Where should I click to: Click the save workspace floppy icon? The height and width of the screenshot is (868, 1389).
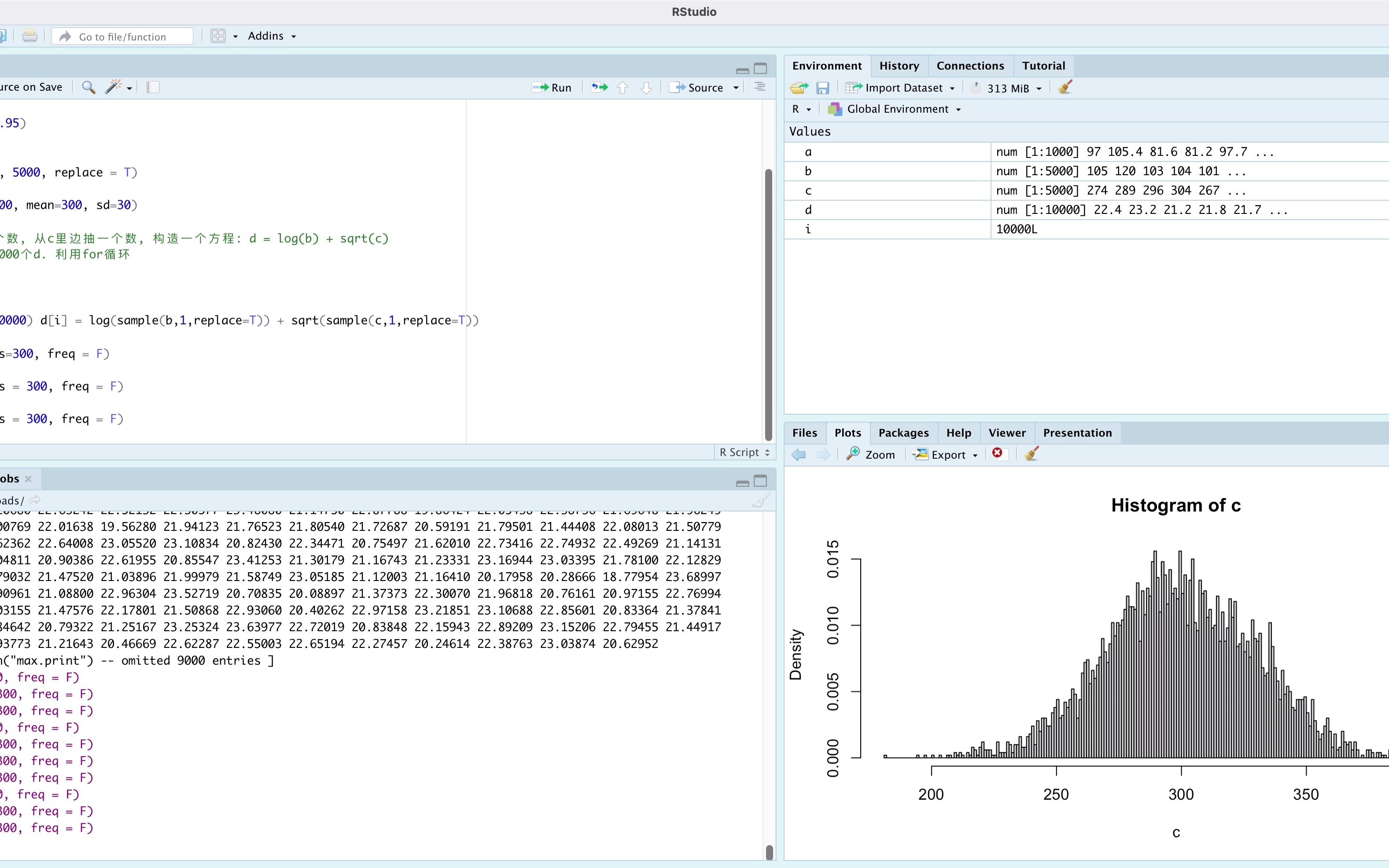(x=822, y=88)
